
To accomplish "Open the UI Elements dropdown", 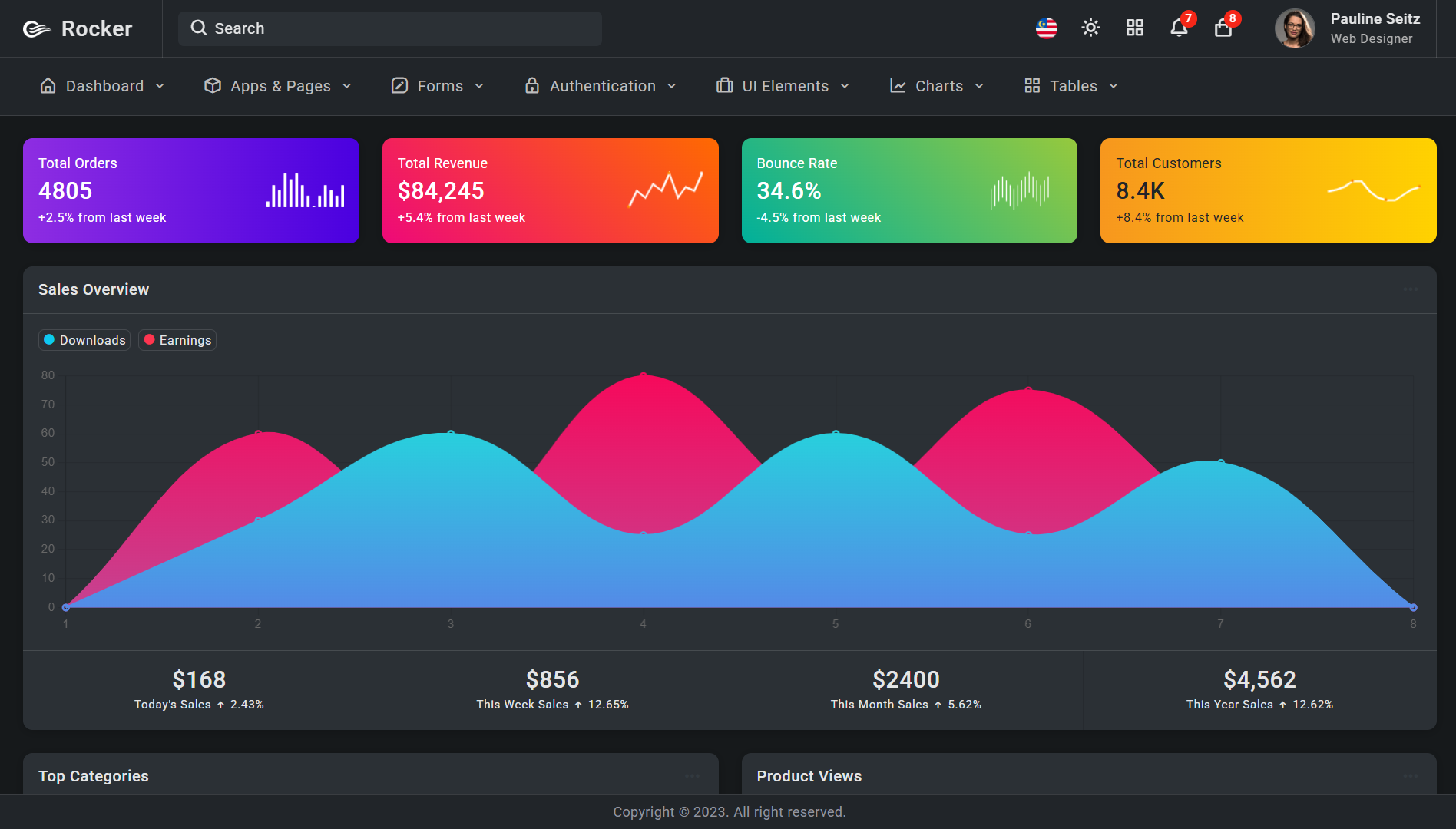I will pyautogui.click(x=784, y=86).
